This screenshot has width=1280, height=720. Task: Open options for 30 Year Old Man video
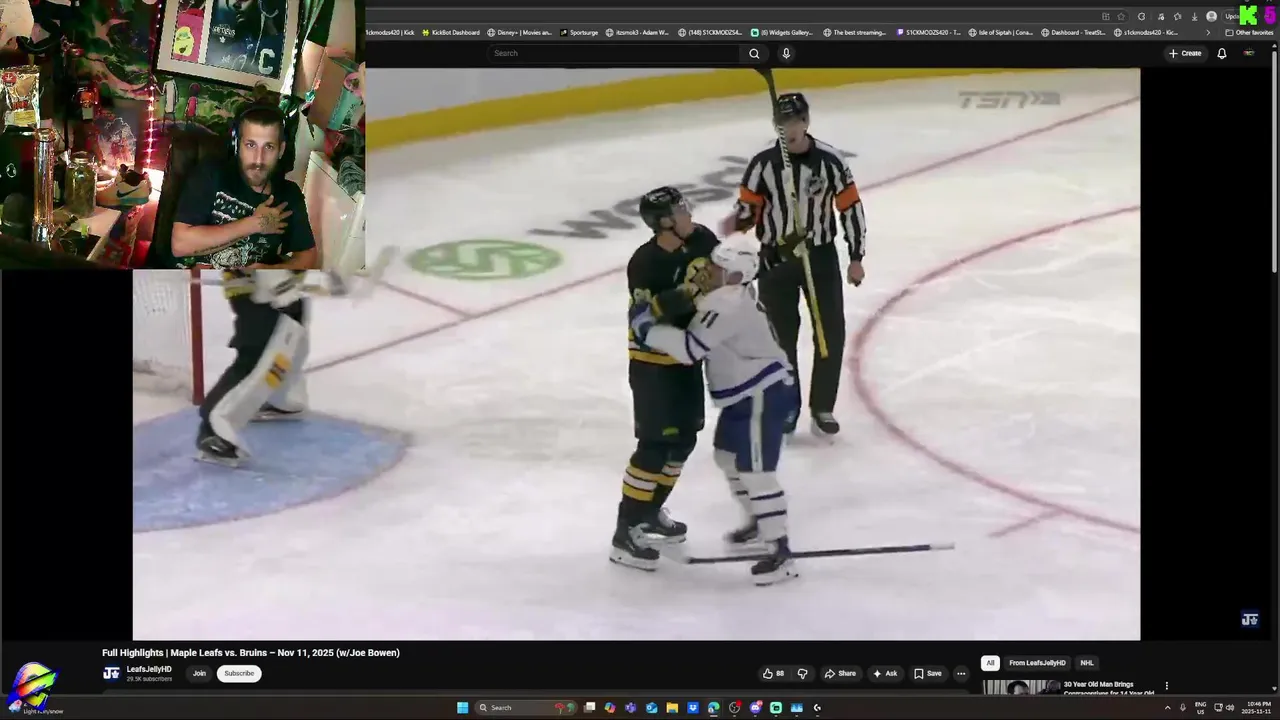point(1166,686)
